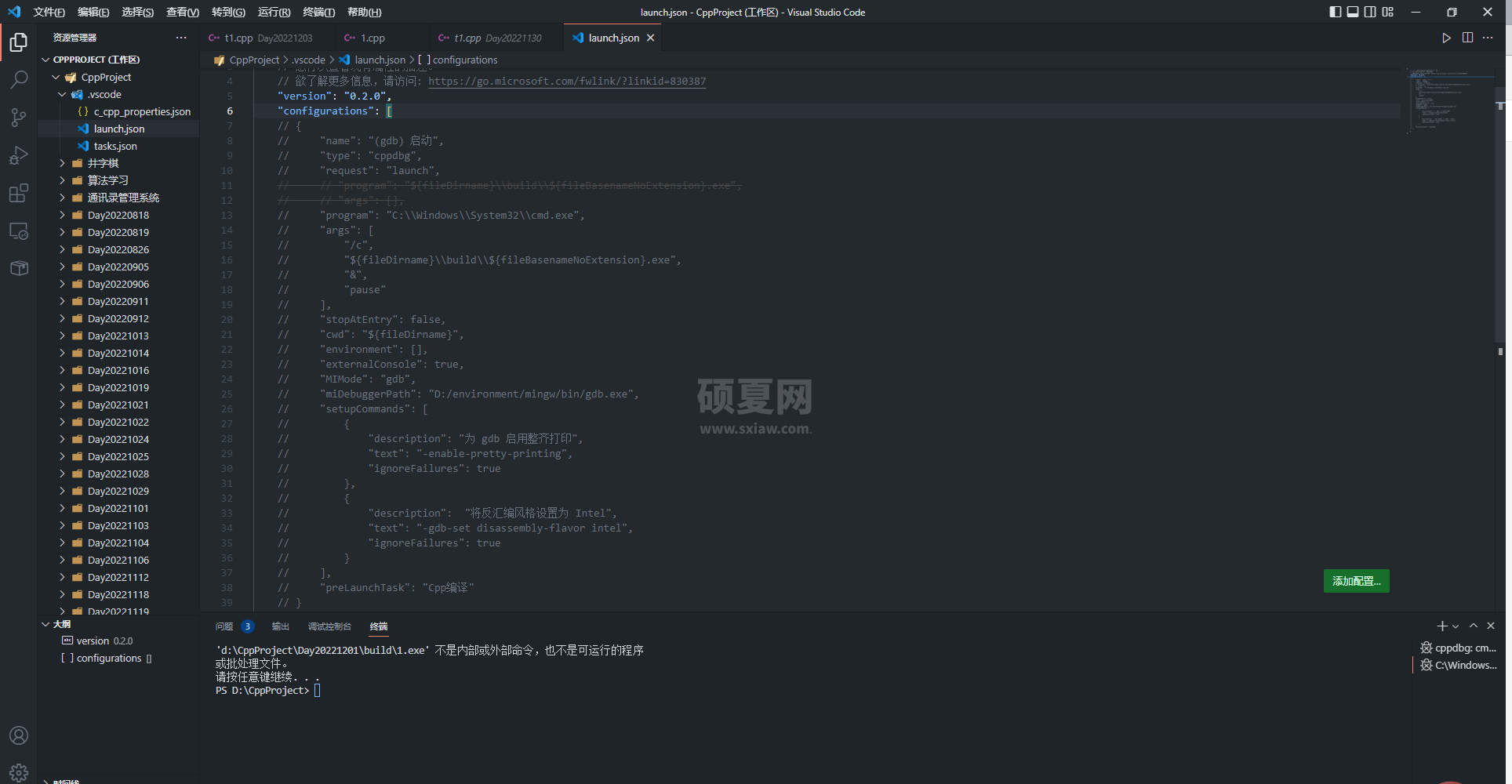This screenshot has width=1512, height=784.
Task: Switch to the 调试控制台 panel tab
Action: click(x=329, y=626)
